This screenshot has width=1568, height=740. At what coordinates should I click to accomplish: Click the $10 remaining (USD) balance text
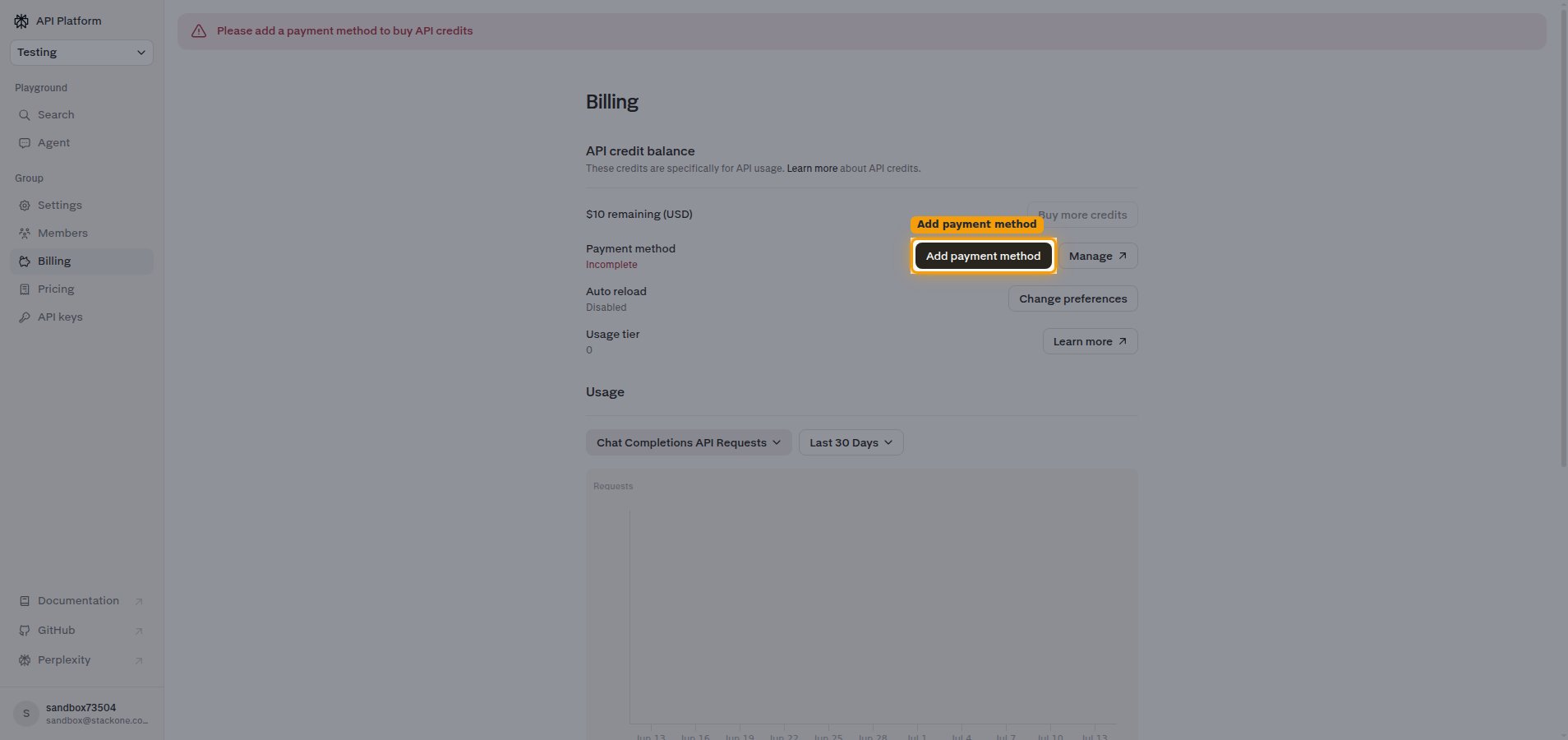pos(639,215)
